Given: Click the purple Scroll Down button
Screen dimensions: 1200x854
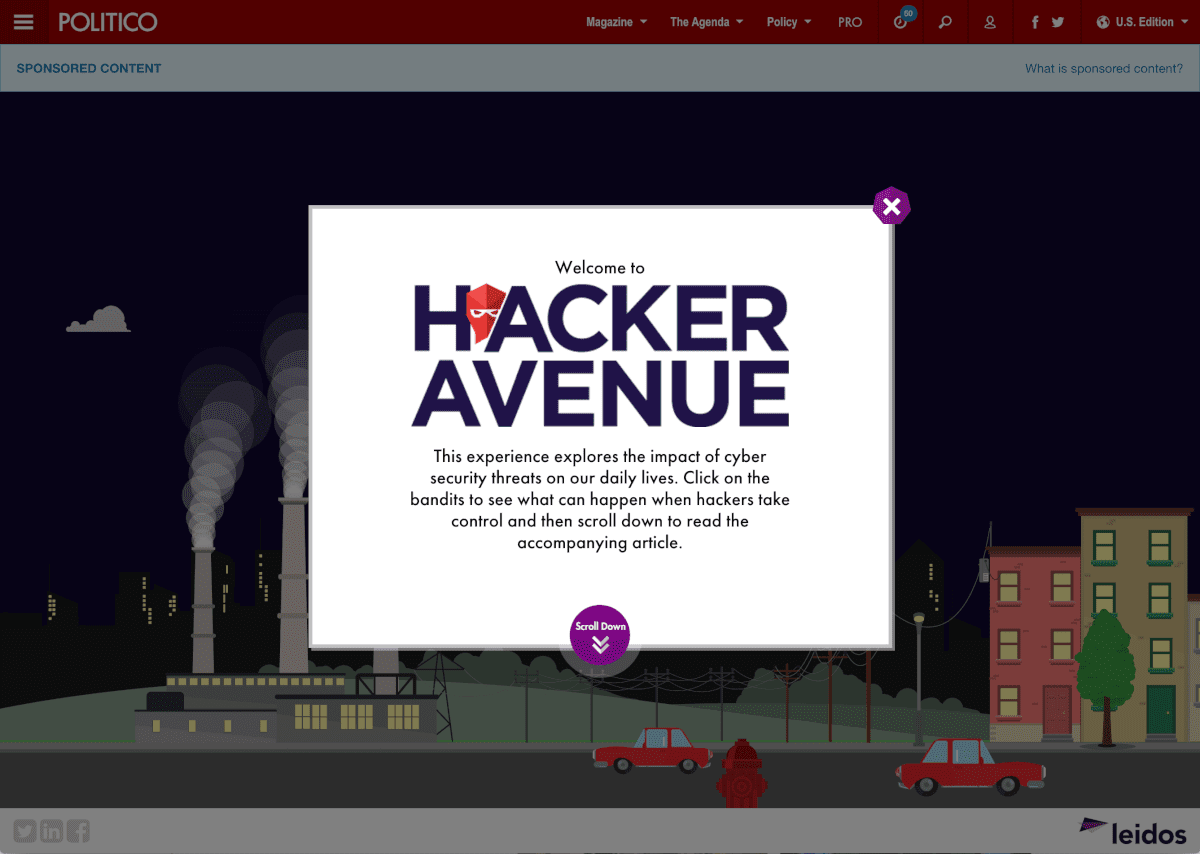Looking at the screenshot, I should [600, 635].
